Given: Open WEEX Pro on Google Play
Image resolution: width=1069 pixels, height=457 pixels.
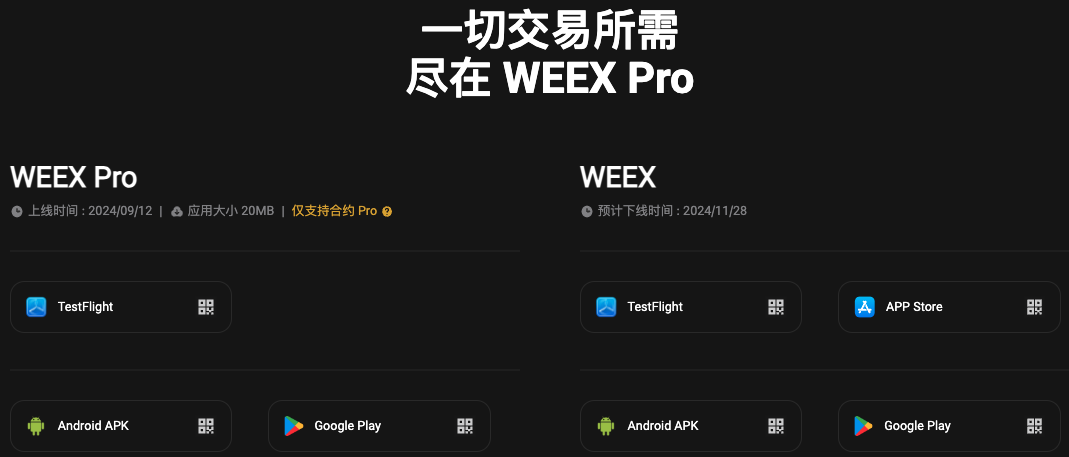Looking at the screenshot, I should click(x=379, y=426).
